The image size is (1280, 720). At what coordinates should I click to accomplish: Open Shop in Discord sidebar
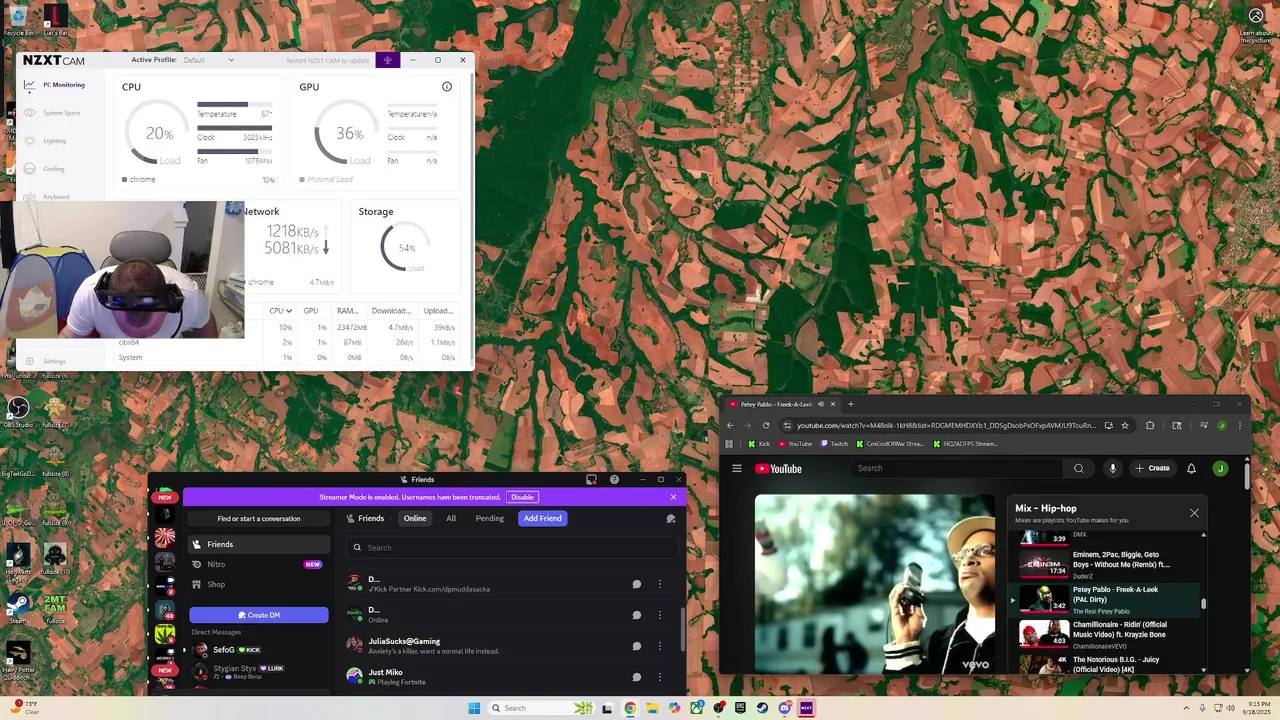259,584
